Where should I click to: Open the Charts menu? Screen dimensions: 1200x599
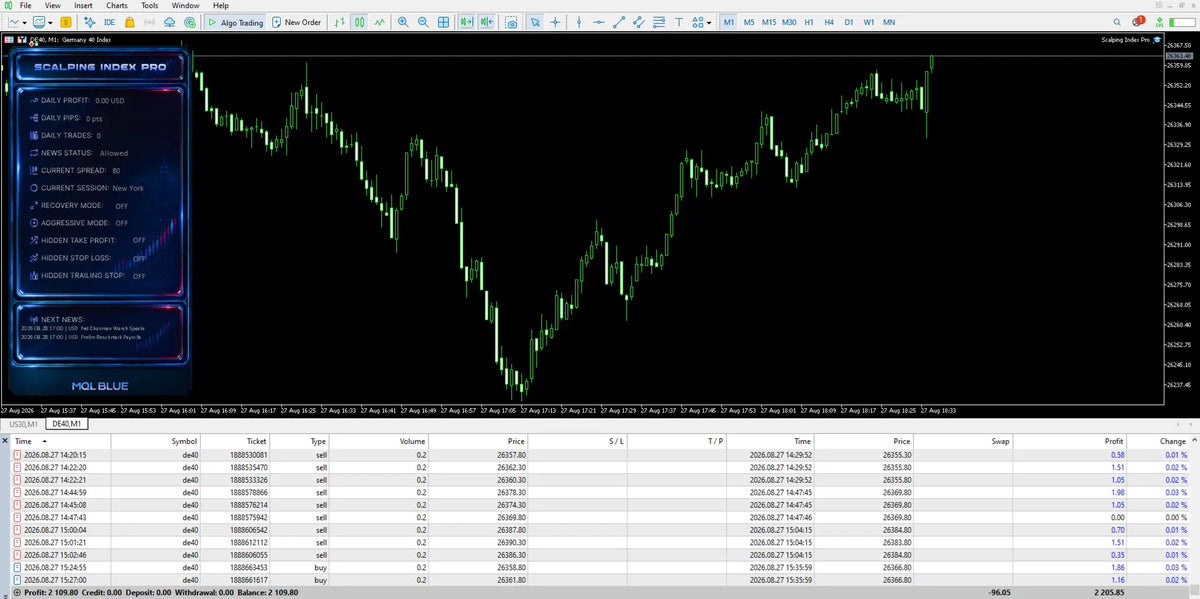point(117,5)
